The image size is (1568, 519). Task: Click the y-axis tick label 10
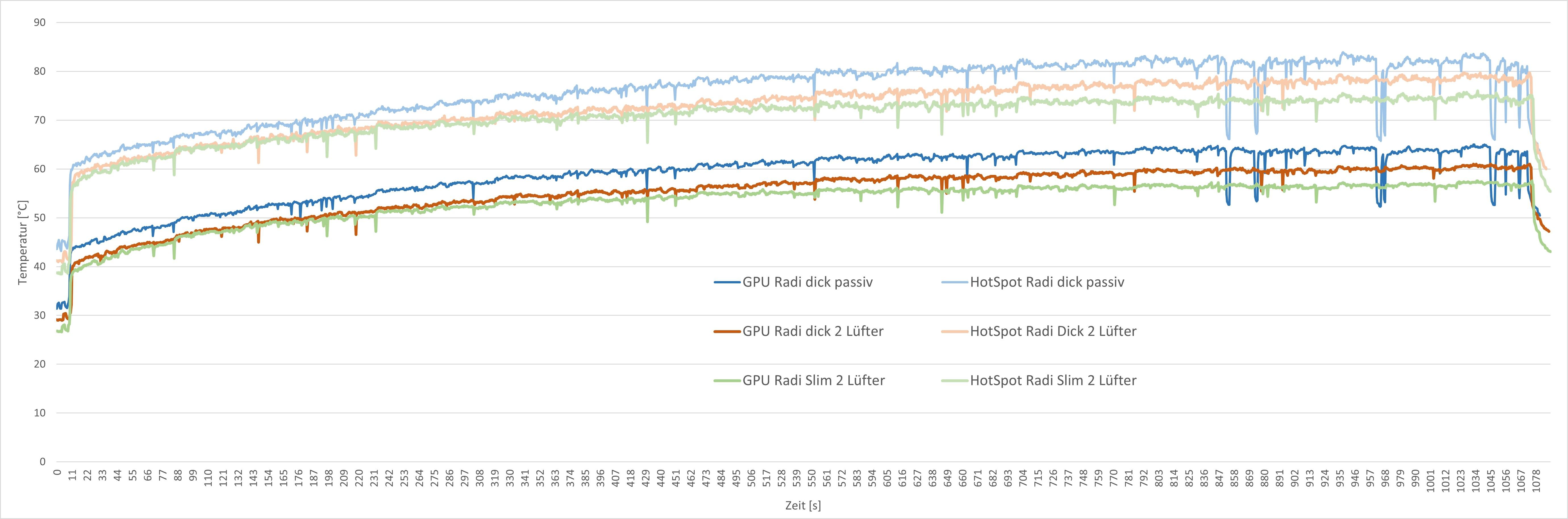tap(39, 413)
